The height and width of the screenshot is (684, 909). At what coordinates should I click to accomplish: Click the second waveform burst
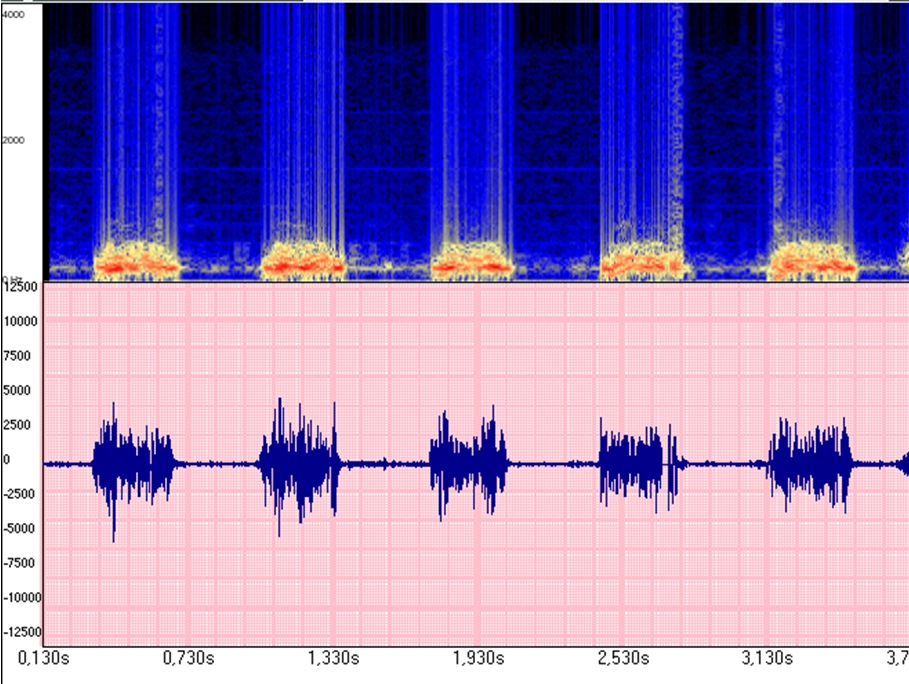(x=300, y=463)
